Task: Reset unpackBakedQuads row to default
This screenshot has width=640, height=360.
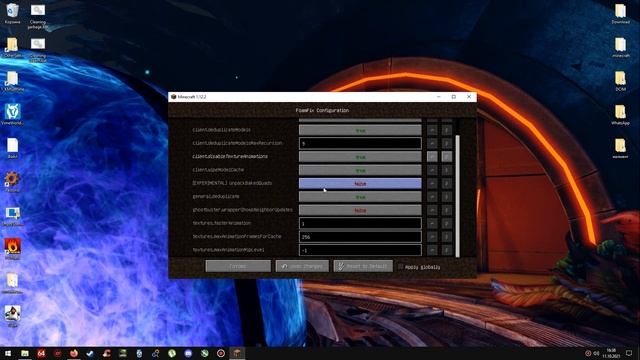Action: (x=447, y=183)
